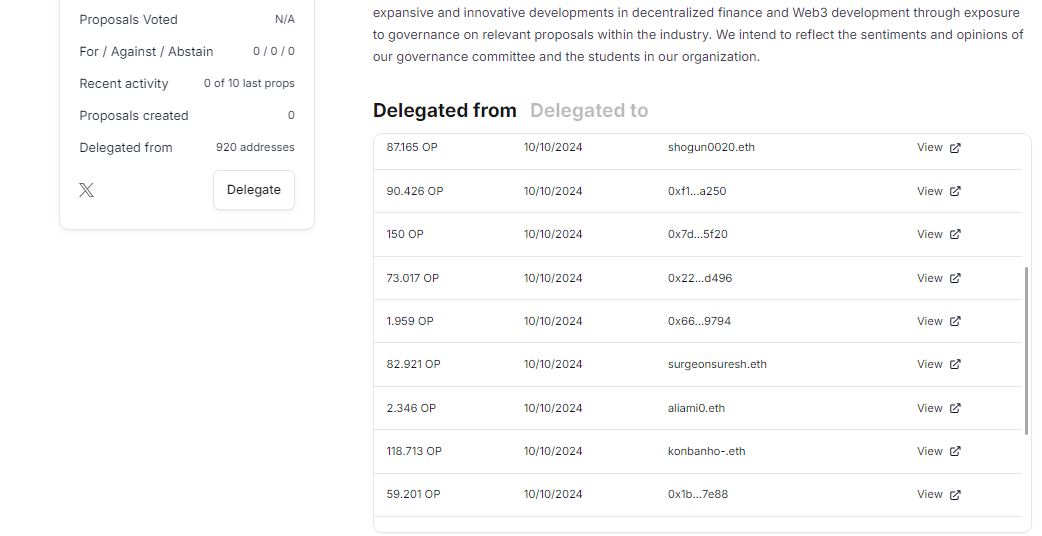The width and height of the screenshot is (1042, 536).
Task: Select the 920 addresses count
Action: click(255, 147)
